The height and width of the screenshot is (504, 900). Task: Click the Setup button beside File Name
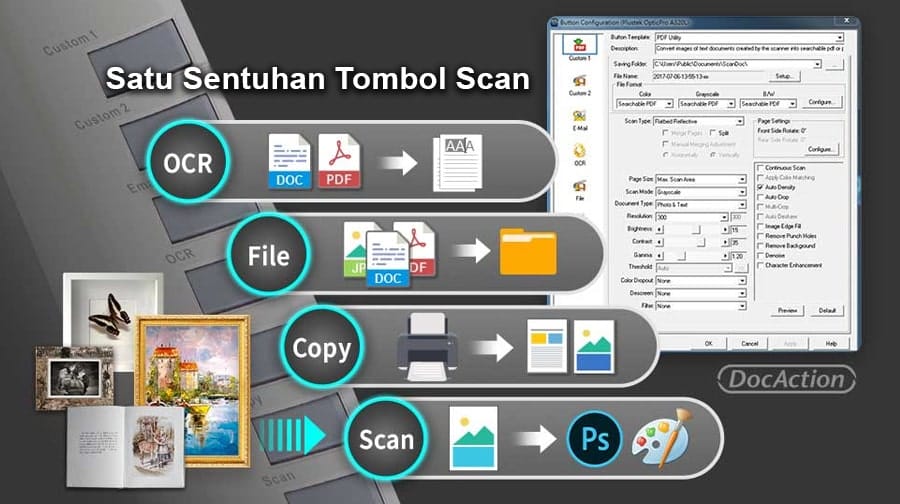(784, 76)
